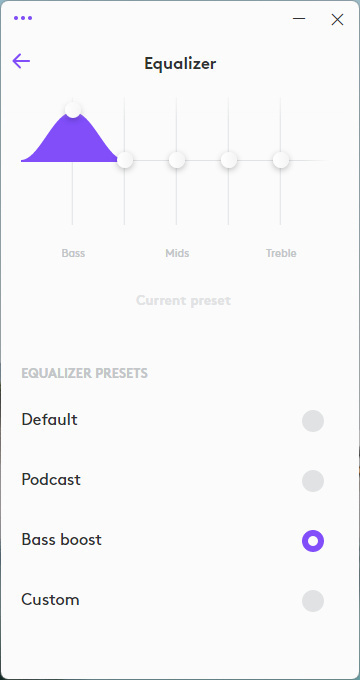Click the active Bass boost radio button

pyautogui.click(x=313, y=541)
